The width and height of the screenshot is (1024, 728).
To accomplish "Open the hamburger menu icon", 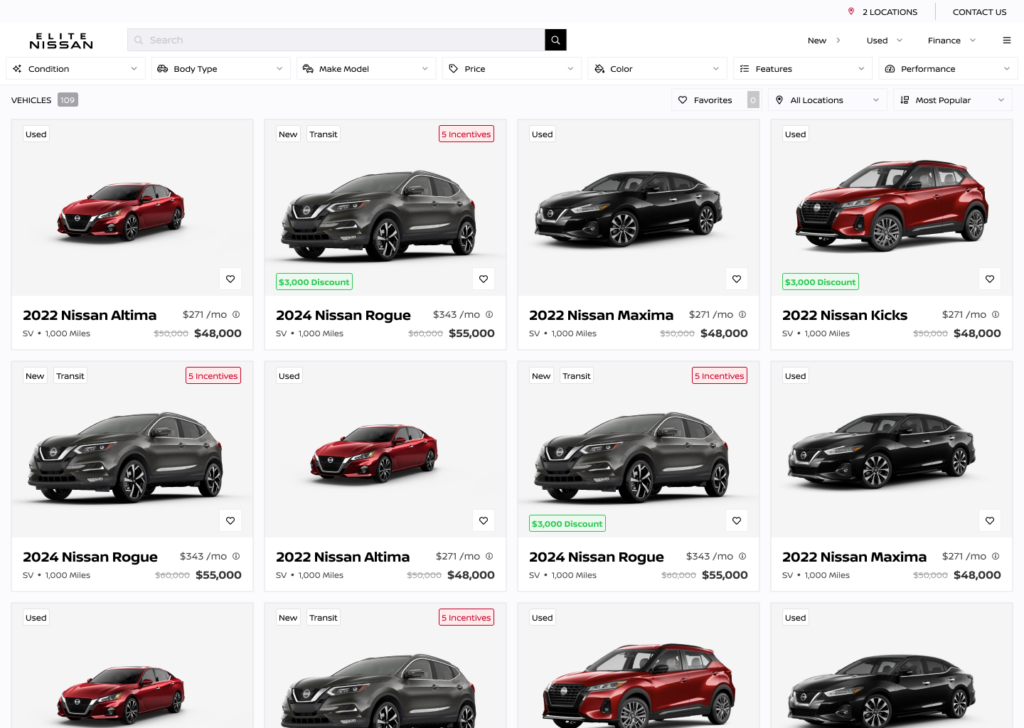I will click(1006, 40).
